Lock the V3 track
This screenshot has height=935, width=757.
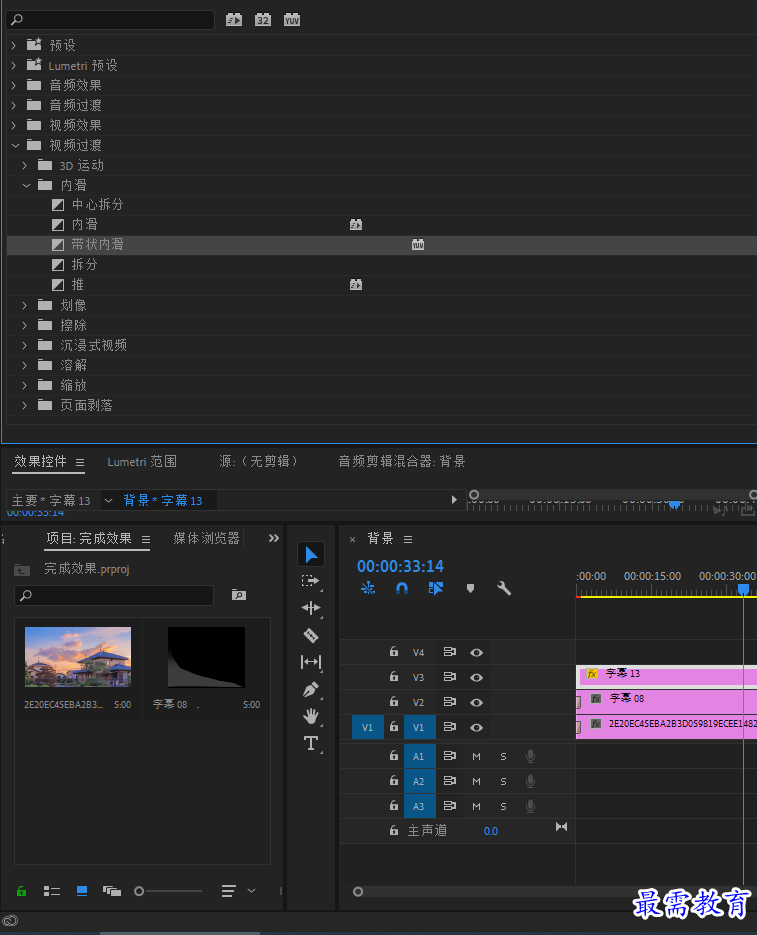tap(394, 676)
